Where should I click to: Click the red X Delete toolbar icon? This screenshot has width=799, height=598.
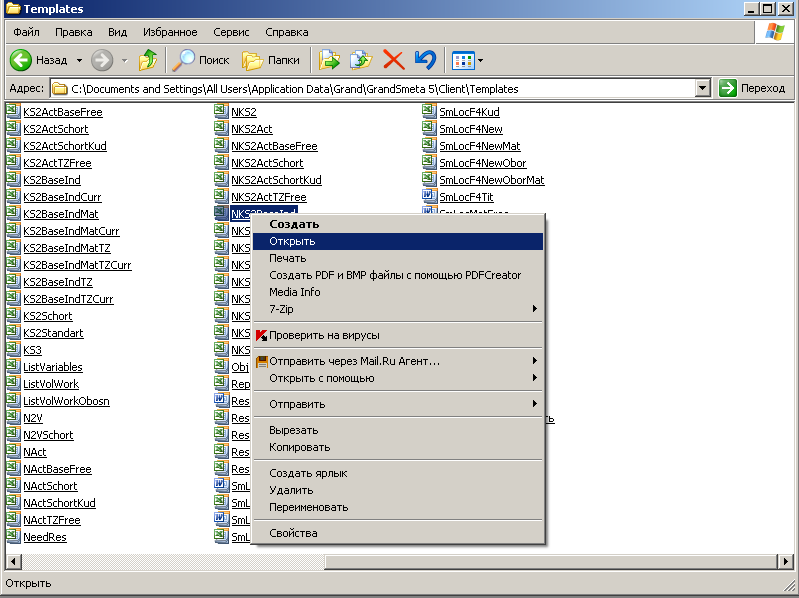point(394,60)
